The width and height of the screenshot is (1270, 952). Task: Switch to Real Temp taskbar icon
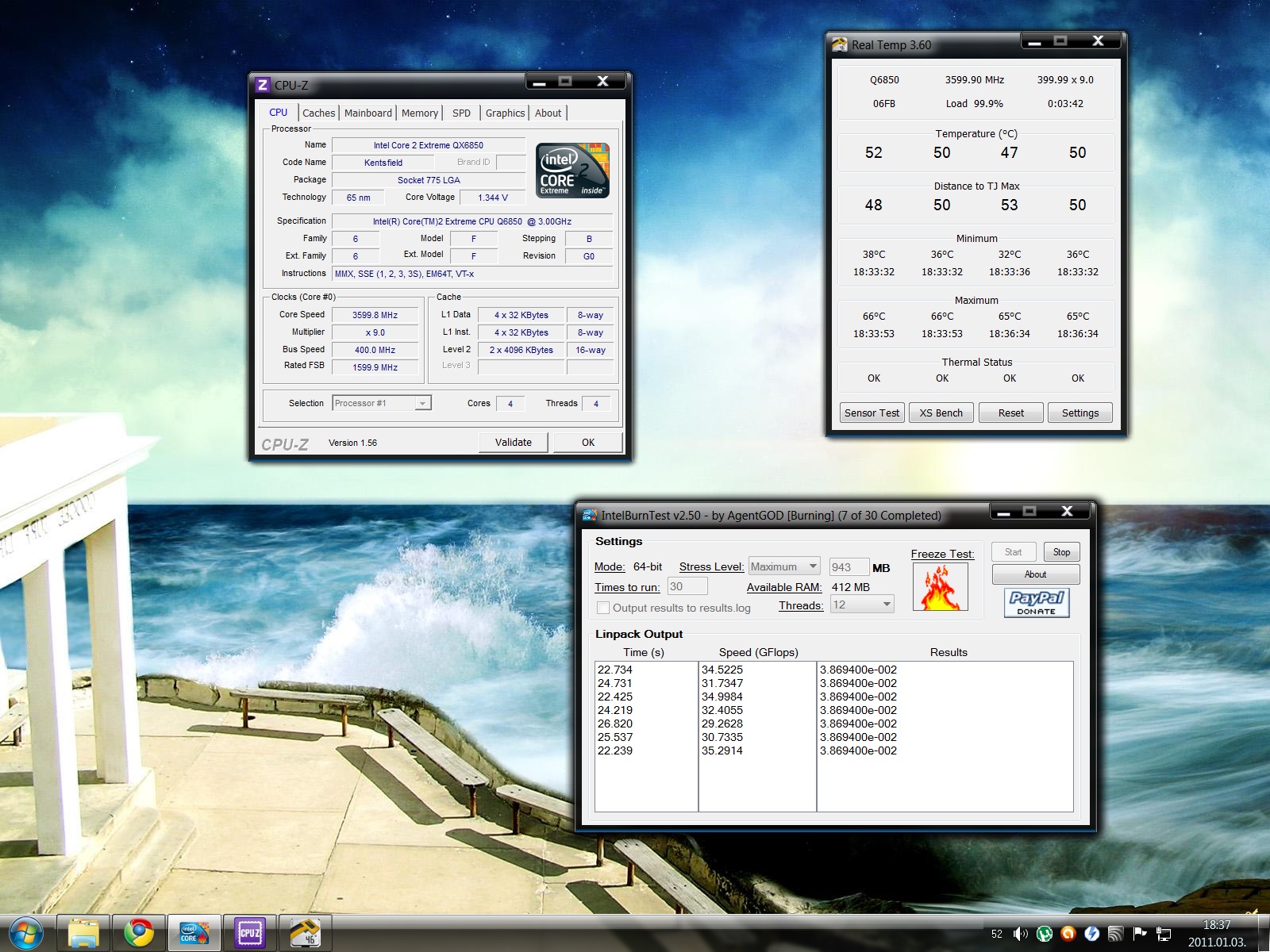point(306,933)
